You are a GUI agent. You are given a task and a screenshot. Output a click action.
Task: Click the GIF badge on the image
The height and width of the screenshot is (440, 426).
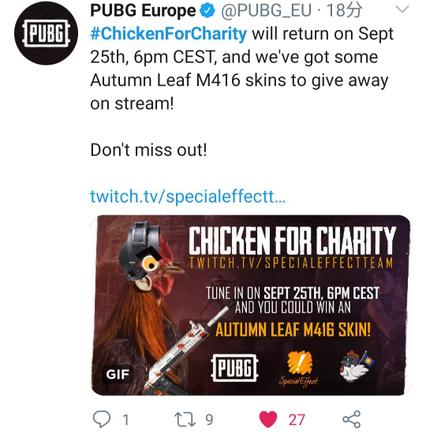click(x=117, y=374)
